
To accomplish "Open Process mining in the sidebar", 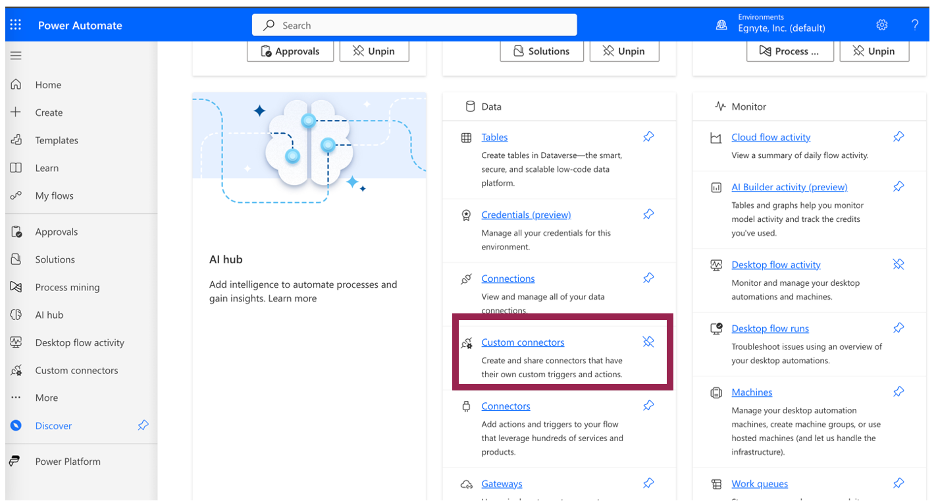I will click(67, 287).
